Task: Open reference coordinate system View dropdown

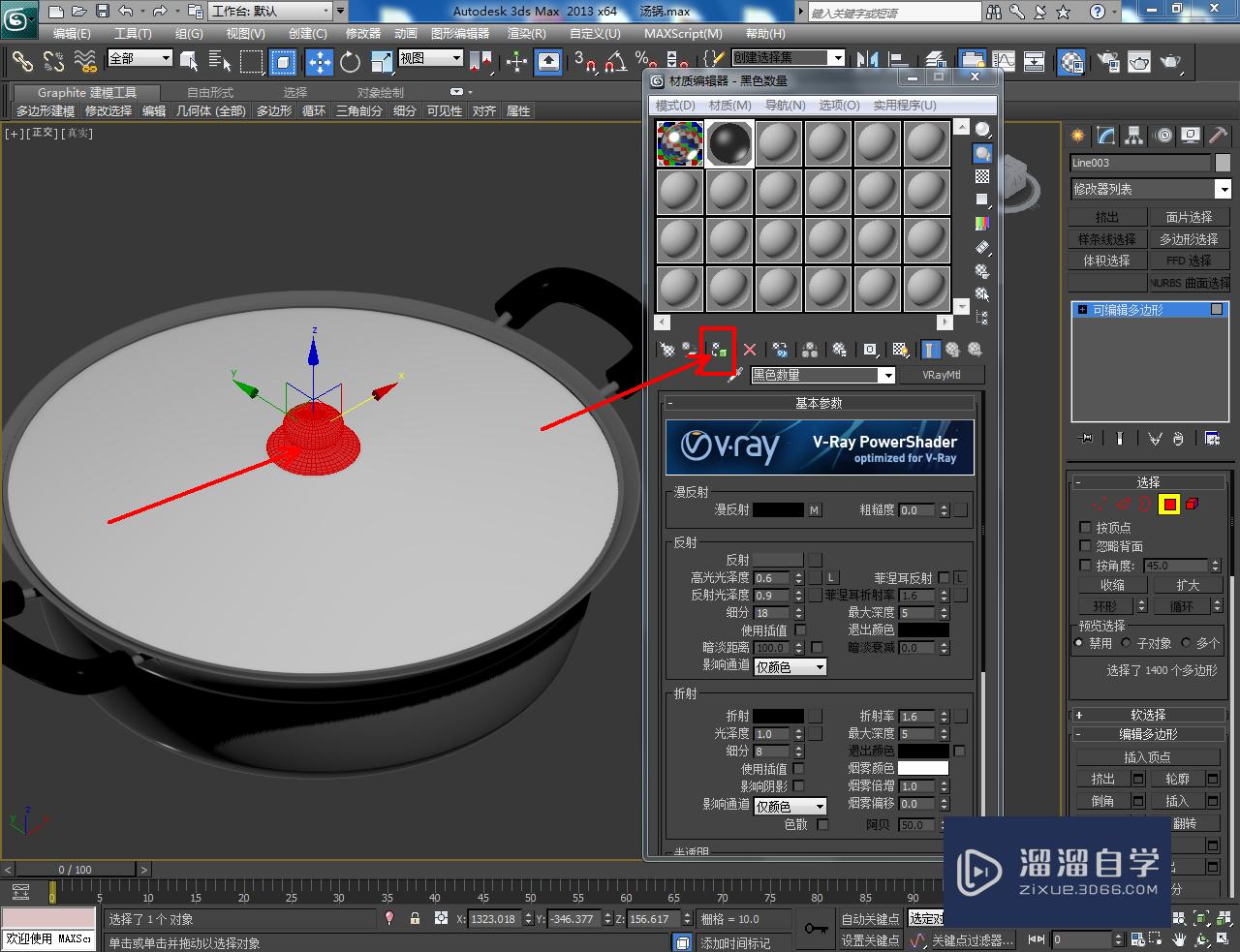Action: (x=430, y=58)
